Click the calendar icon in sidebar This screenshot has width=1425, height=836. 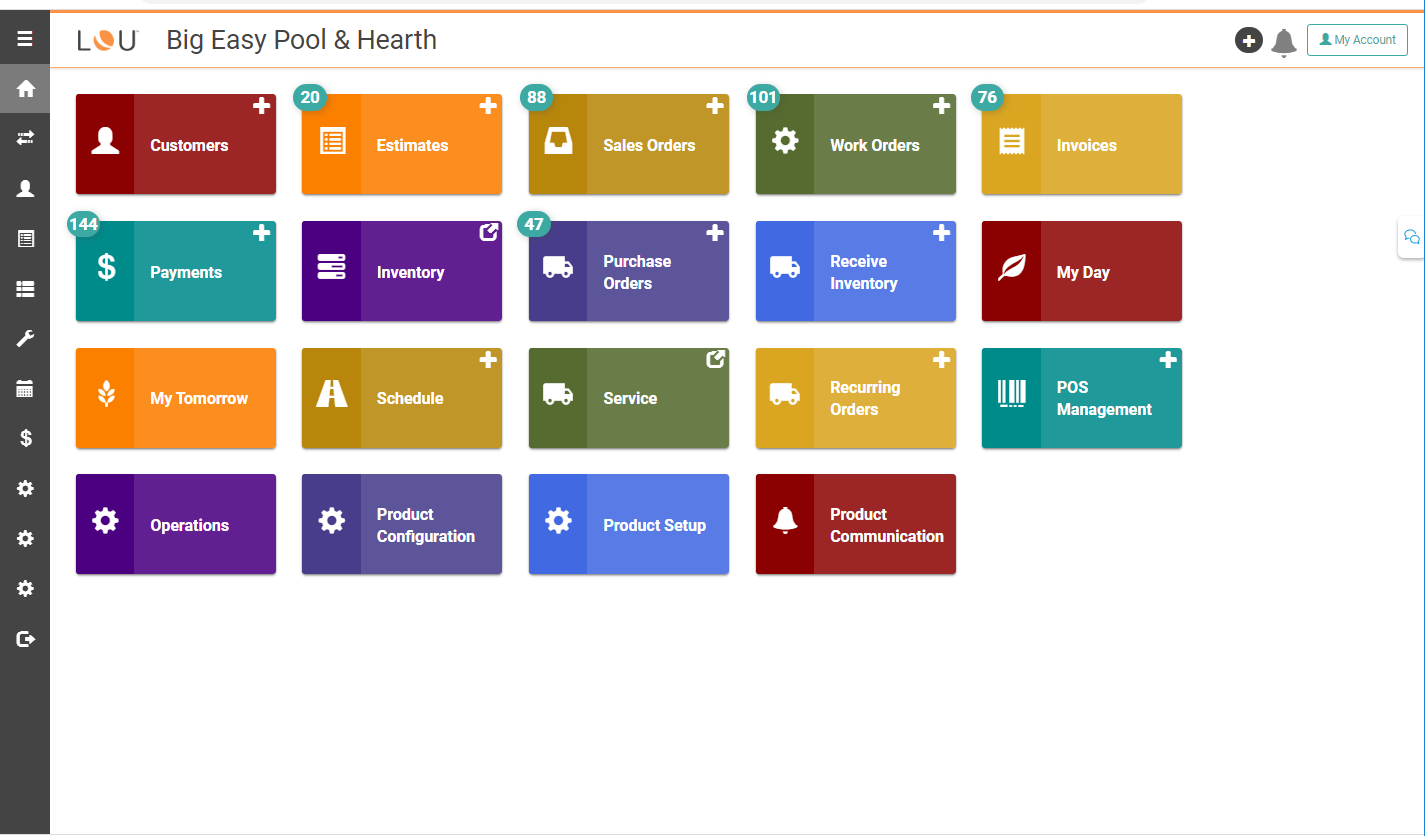pos(25,389)
